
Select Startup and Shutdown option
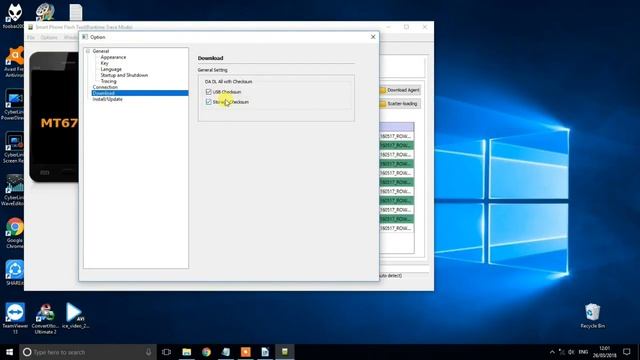[x=124, y=75]
